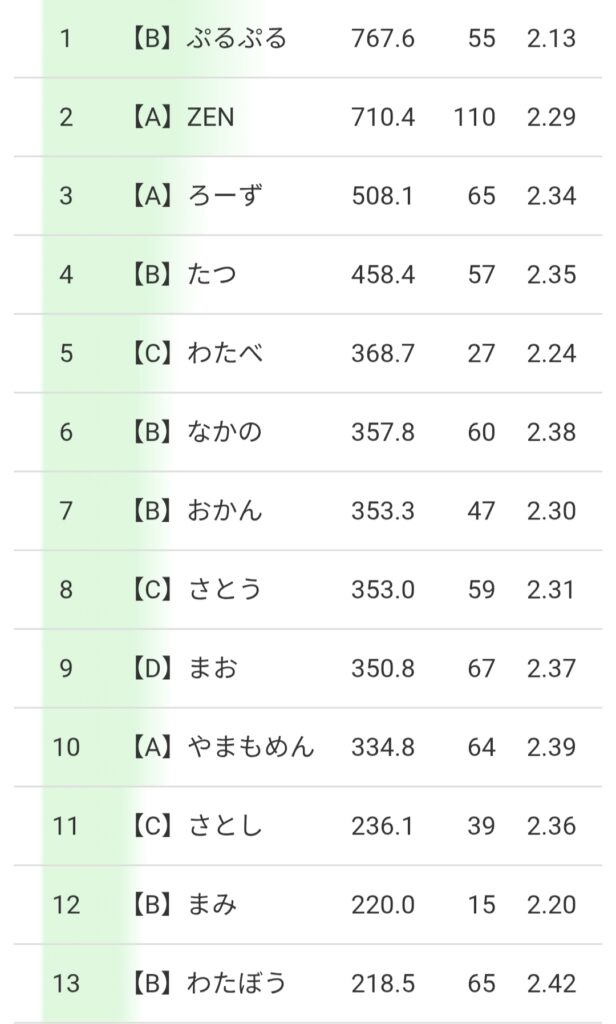Select the score 220.0 in まみ's row
616x1024 pixels.
click(383, 905)
